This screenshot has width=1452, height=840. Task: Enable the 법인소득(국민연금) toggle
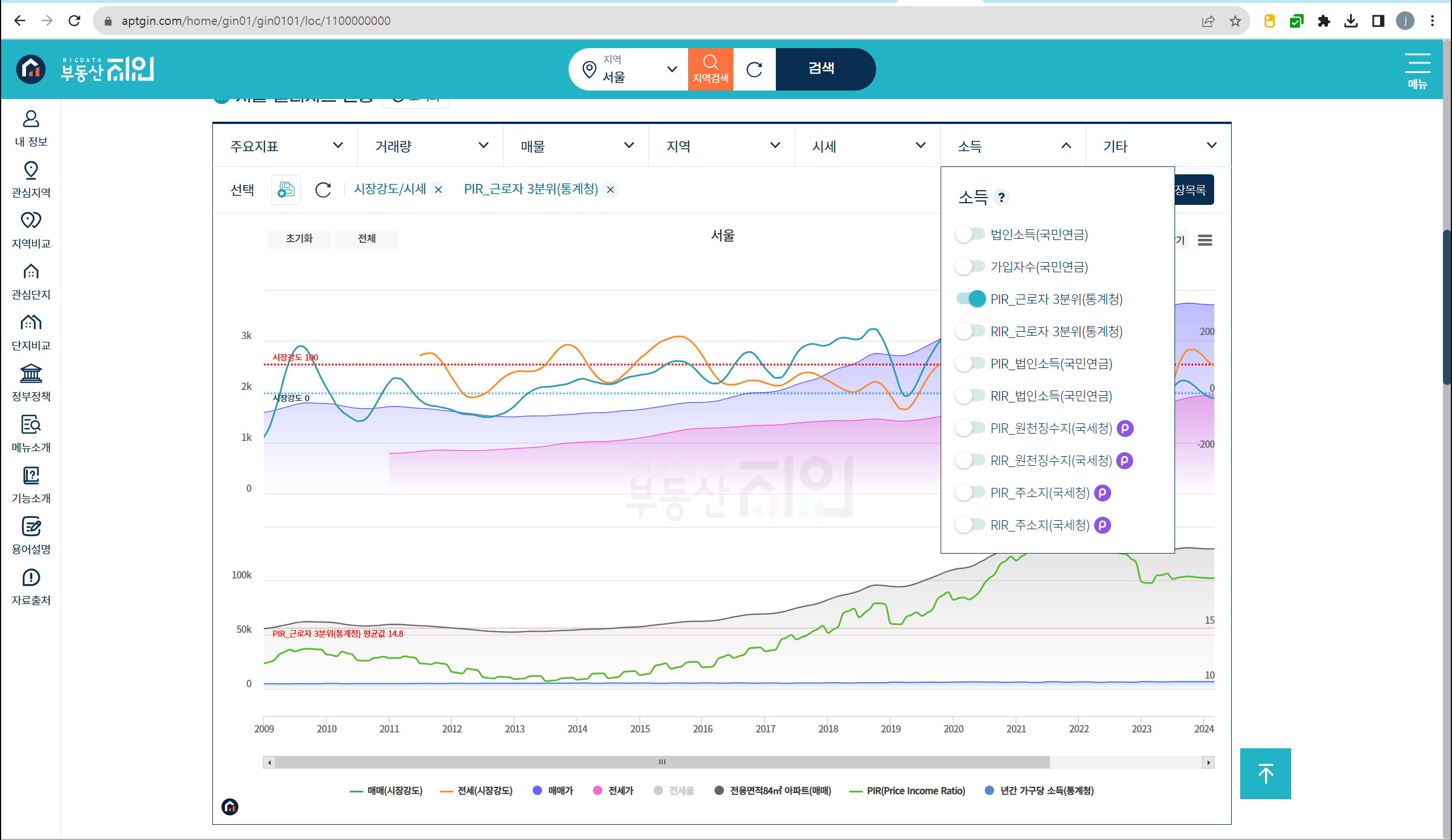point(970,234)
